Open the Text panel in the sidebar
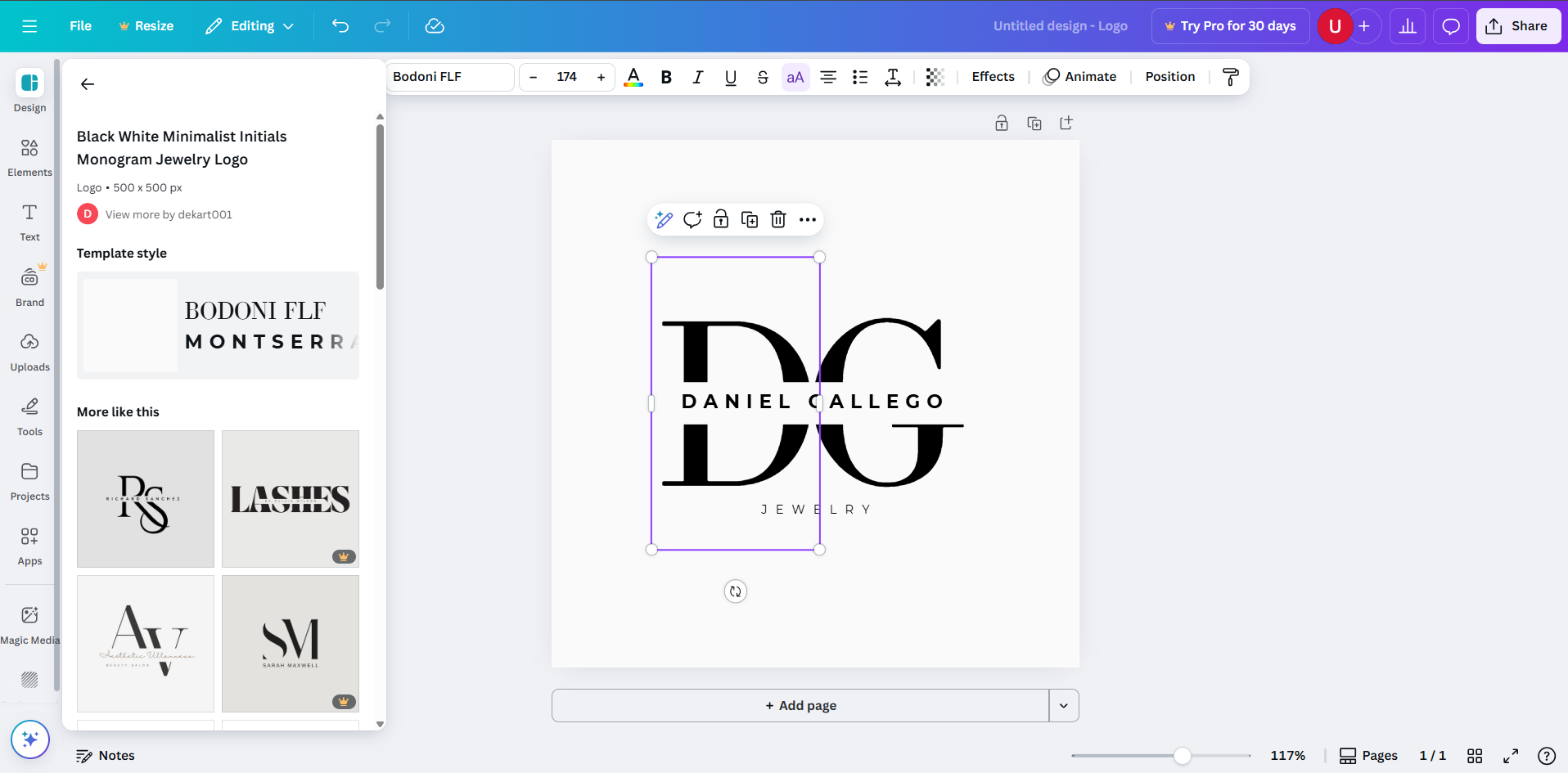Image resolution: width=1568 pixels, height=773 pixels. (x=29, y=222)
